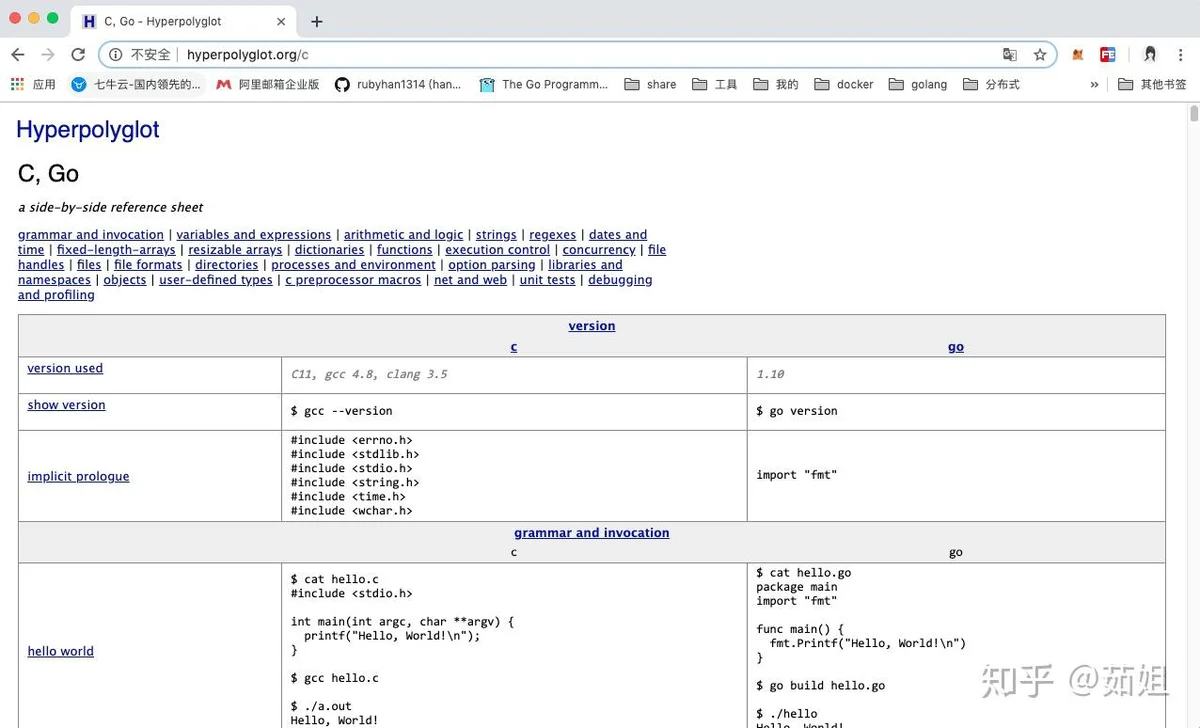Go to the strings section link

tap(496, 235)
